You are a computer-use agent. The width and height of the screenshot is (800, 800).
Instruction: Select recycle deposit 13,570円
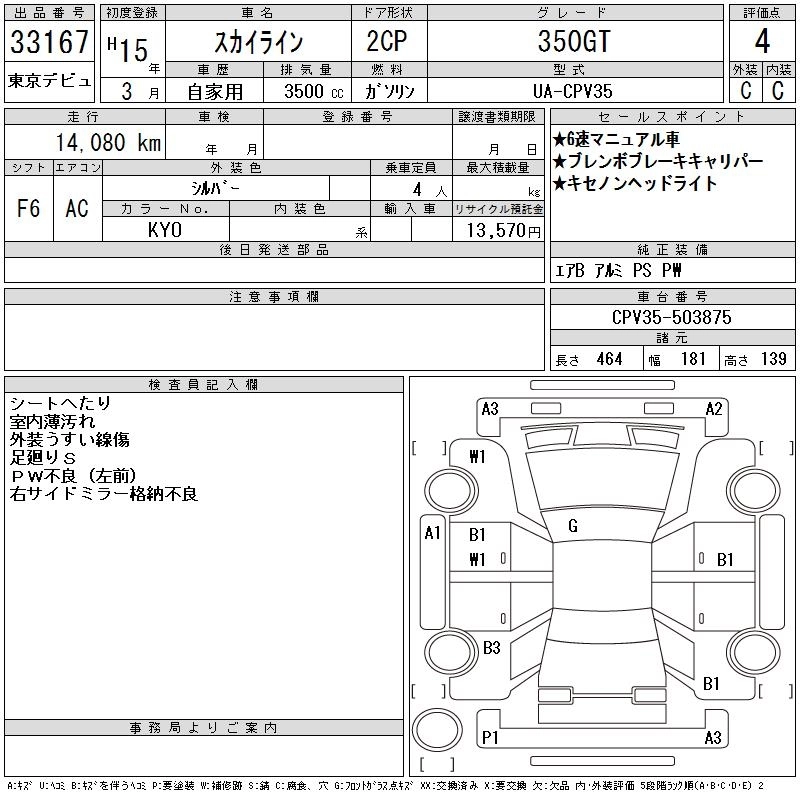[x=503, y=231]
